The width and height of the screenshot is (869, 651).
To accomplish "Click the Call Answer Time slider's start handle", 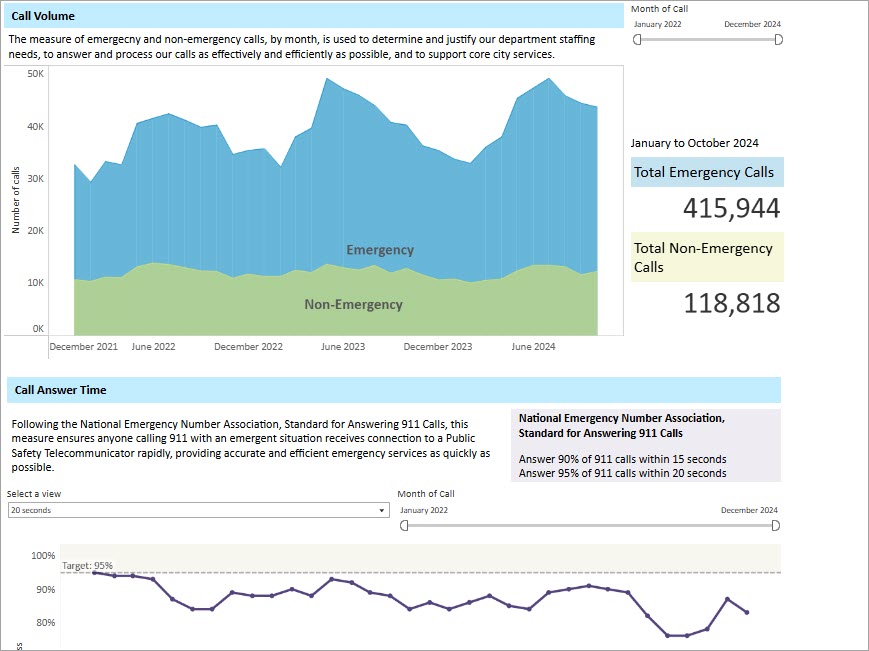I will (x=404, y=526).
